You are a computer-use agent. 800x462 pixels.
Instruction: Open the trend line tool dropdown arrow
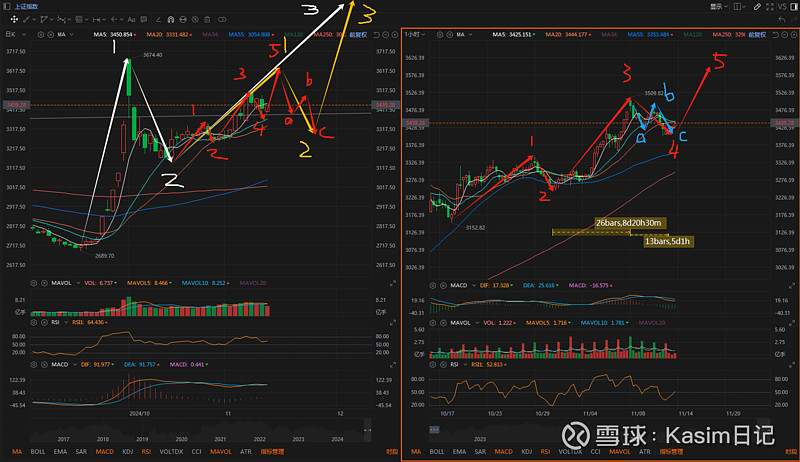pyautogui.click(x=34, y=19)
